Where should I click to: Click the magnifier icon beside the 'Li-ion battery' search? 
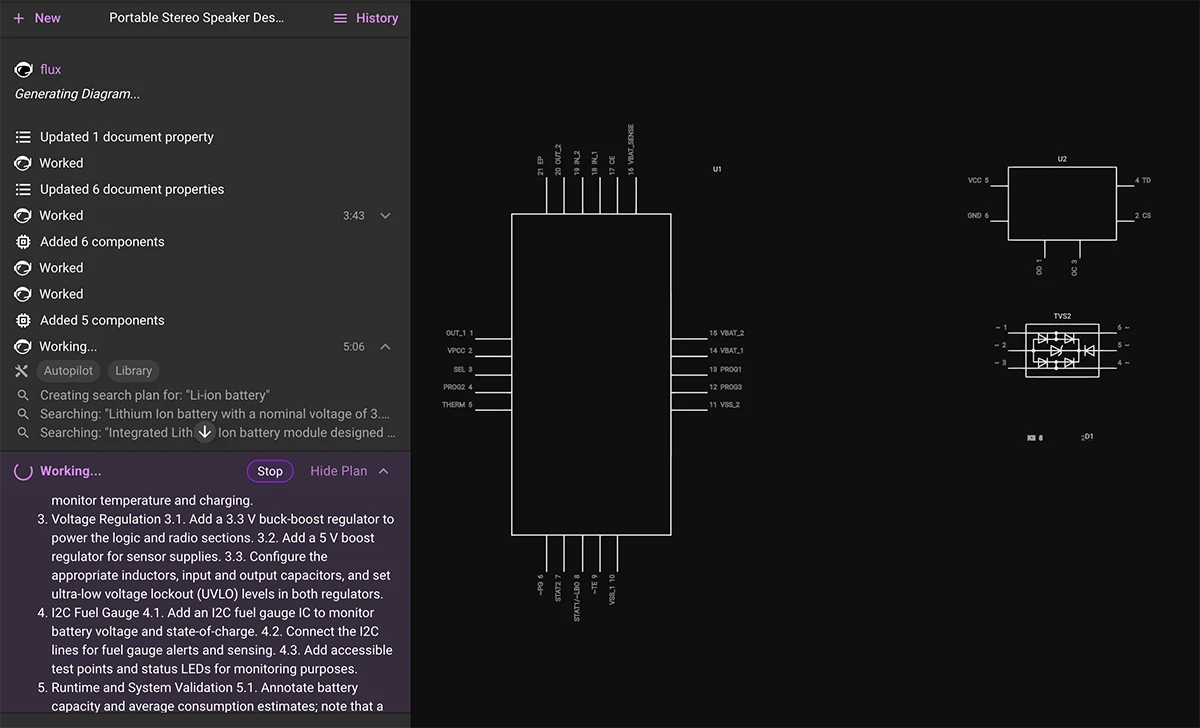click(23, 395)
